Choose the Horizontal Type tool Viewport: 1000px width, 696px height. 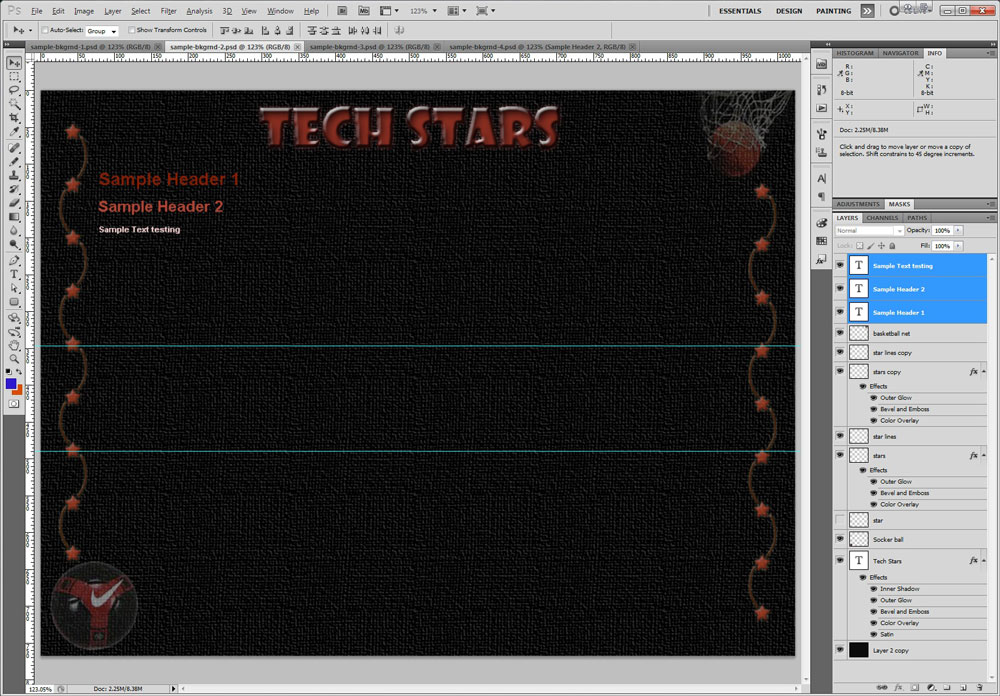(x=15, y=273)
